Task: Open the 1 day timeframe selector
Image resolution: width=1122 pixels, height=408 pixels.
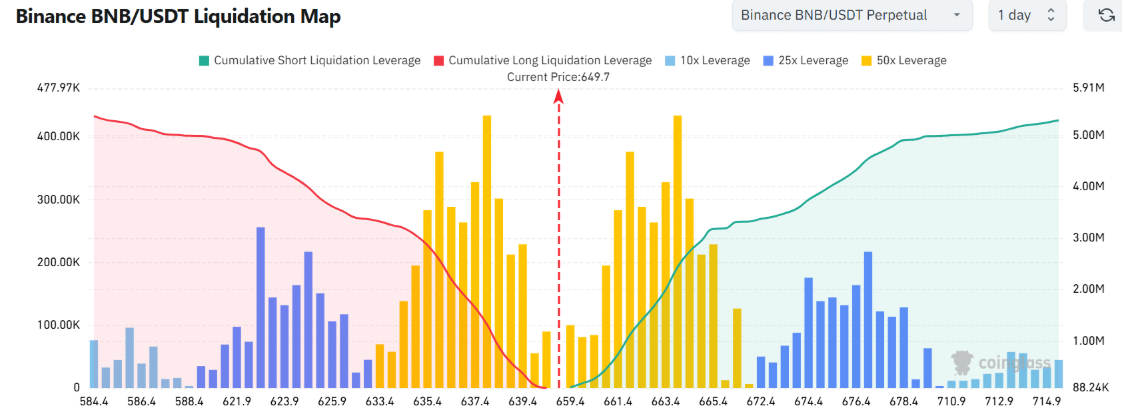Action: tap(1028, 15)
